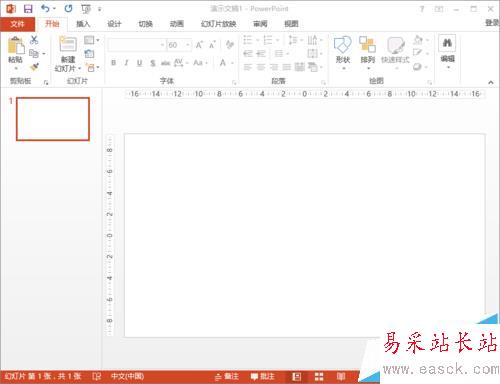Click Notes (备注) button in status bar

click(x=227, y=377)
